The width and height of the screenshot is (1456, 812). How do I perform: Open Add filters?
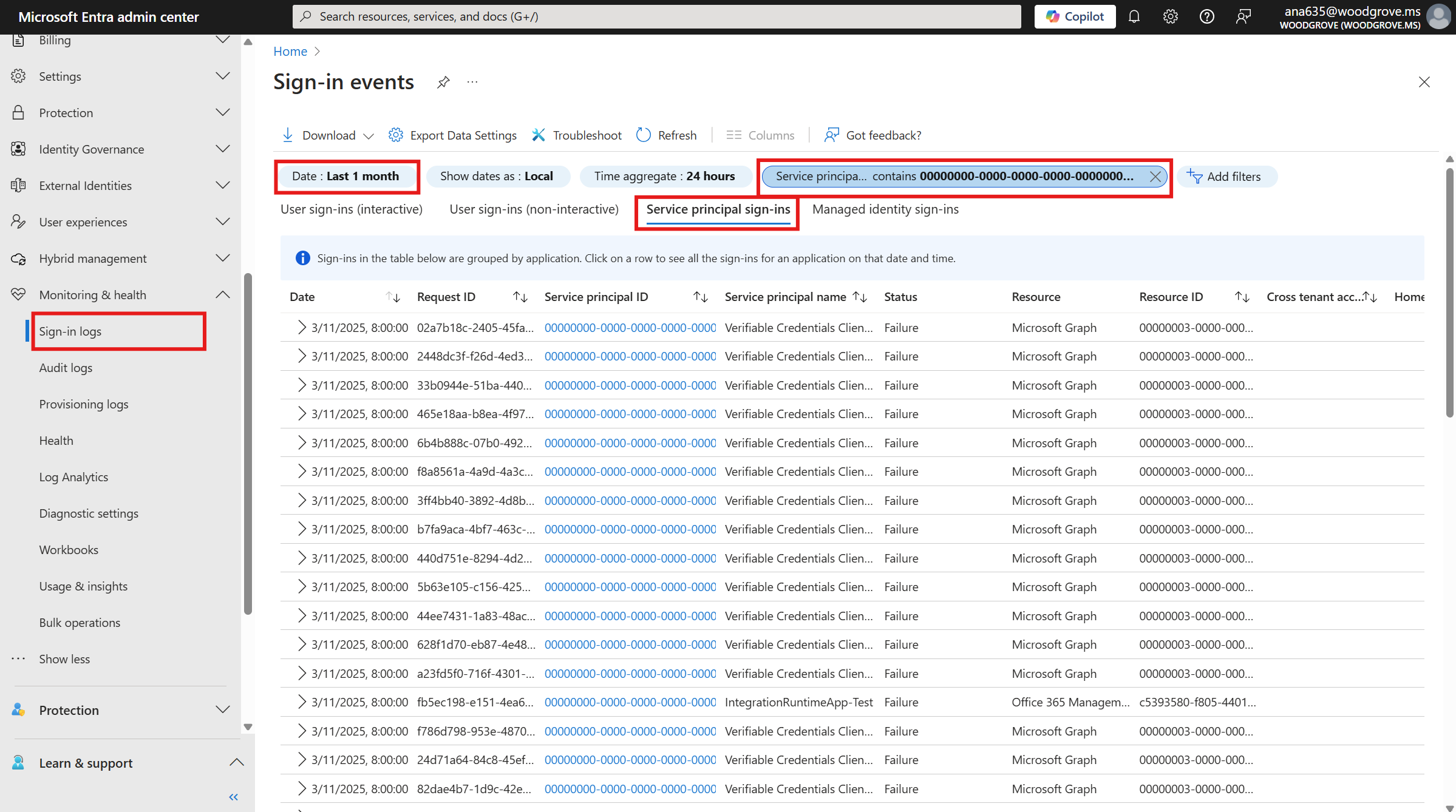[1227, 177]
